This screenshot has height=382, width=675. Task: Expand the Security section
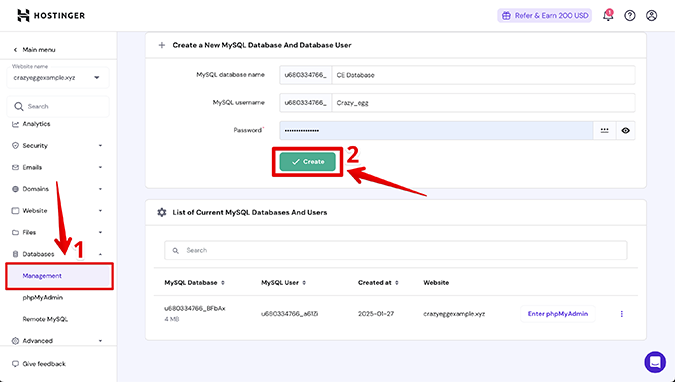pos(100,146)
